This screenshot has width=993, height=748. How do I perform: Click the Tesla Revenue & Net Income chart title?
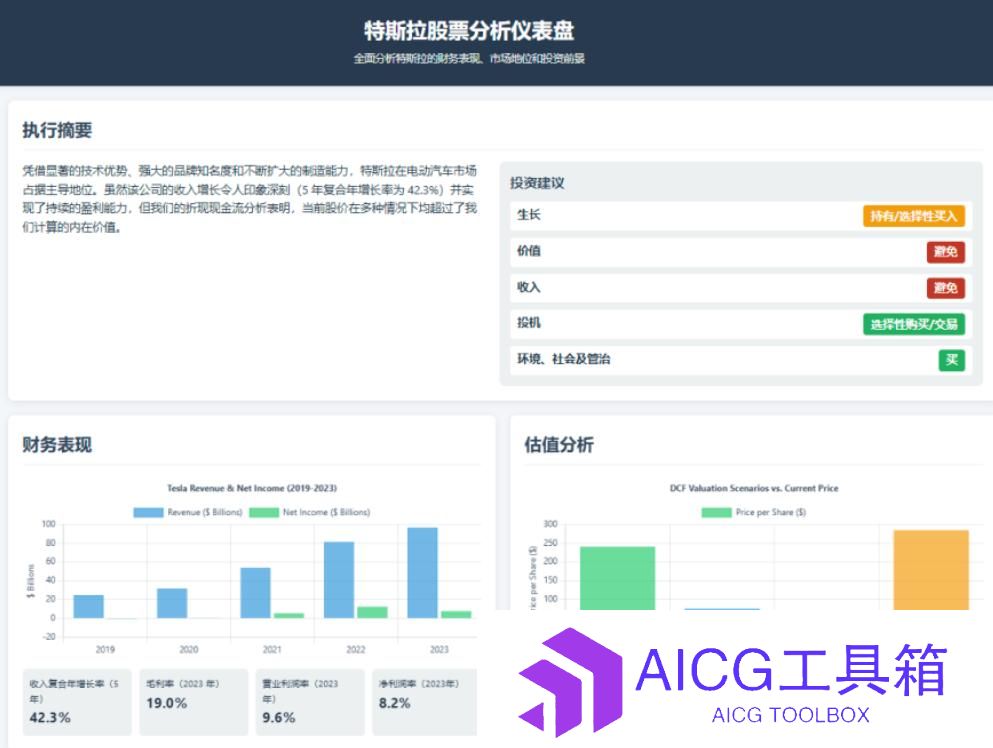tap(252, 488)
